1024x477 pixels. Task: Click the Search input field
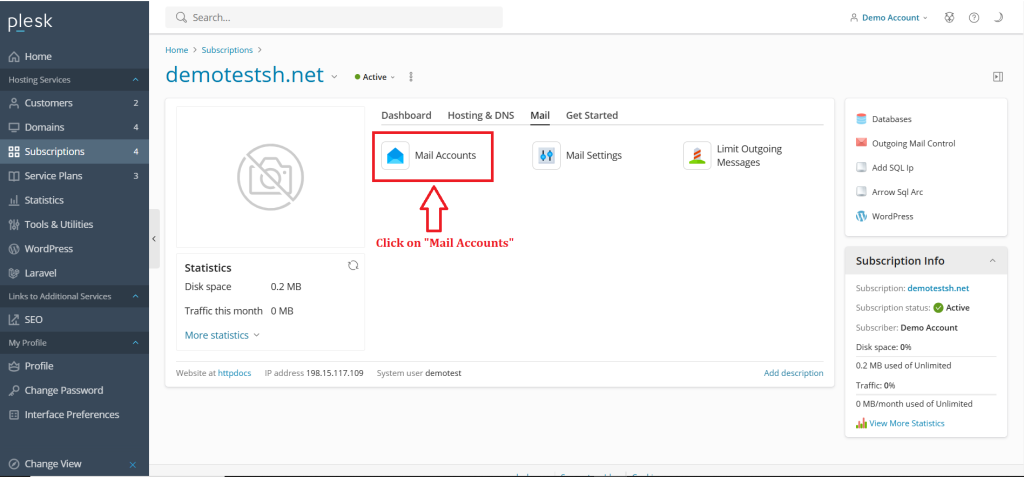coord(334,18)
